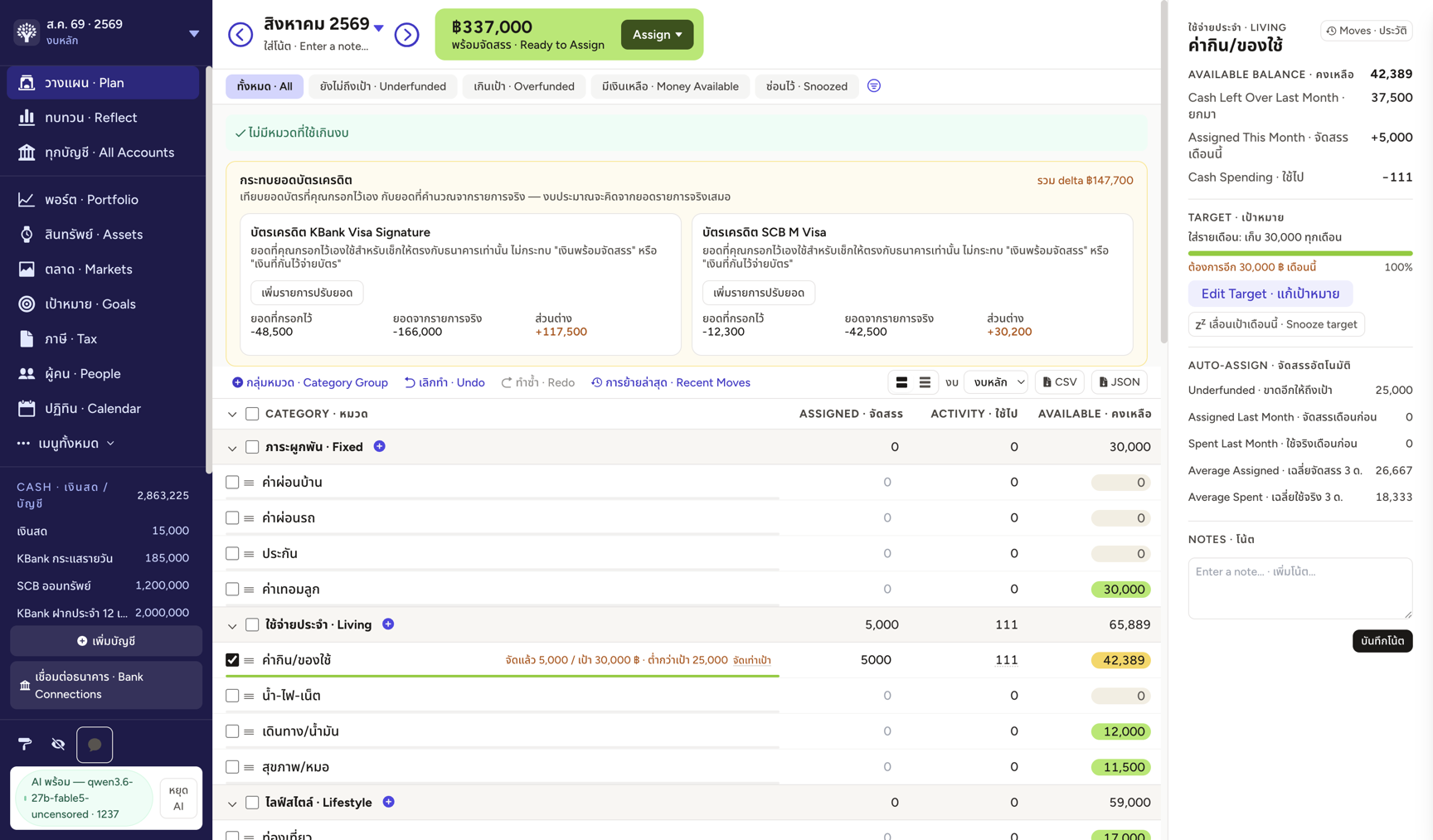This screenshot has height=840, width=1433.
Task: Add category to Lifestyle group plus icon
Action: coord(388,802)
